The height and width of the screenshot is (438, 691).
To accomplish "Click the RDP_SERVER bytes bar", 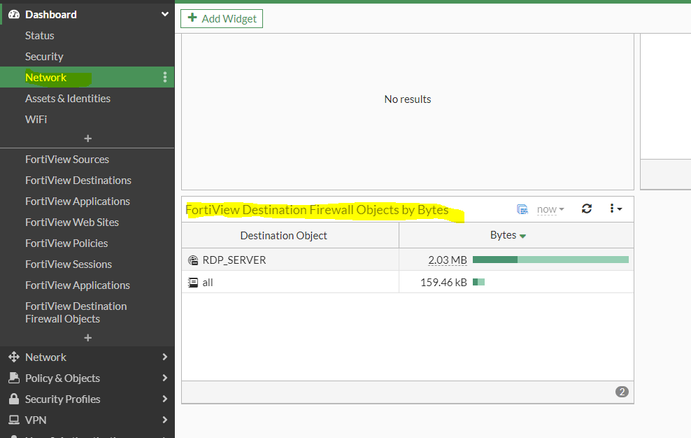I will click(x=550, y=260).
